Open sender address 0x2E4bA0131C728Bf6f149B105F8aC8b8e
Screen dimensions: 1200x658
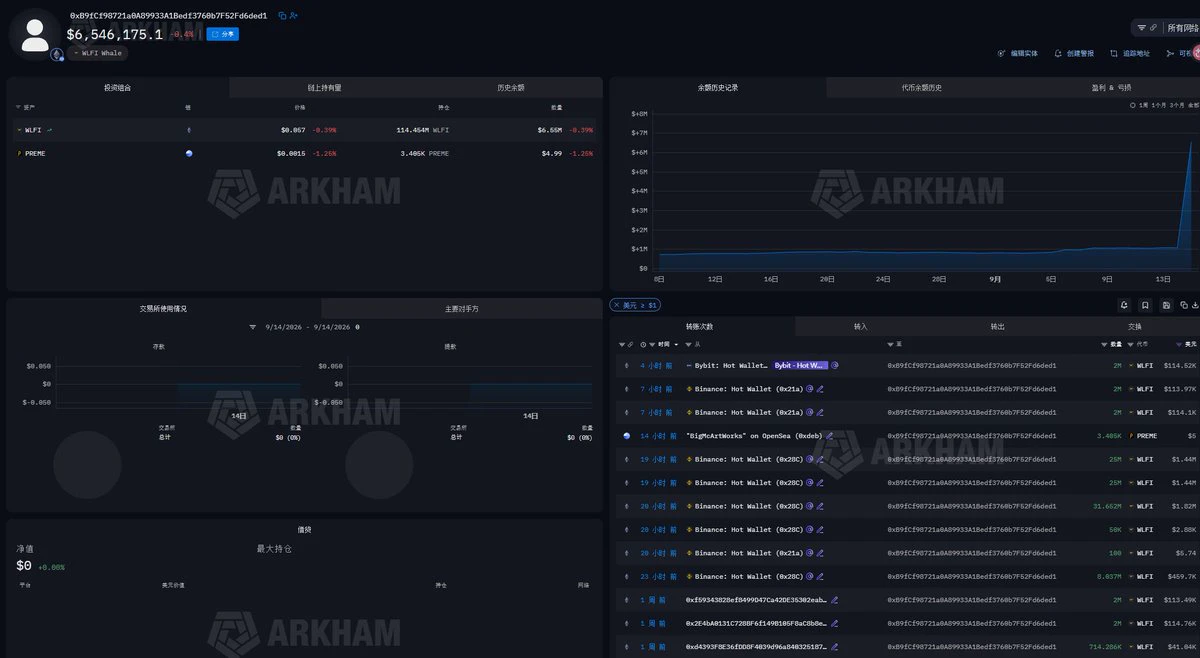coord(756,624)
